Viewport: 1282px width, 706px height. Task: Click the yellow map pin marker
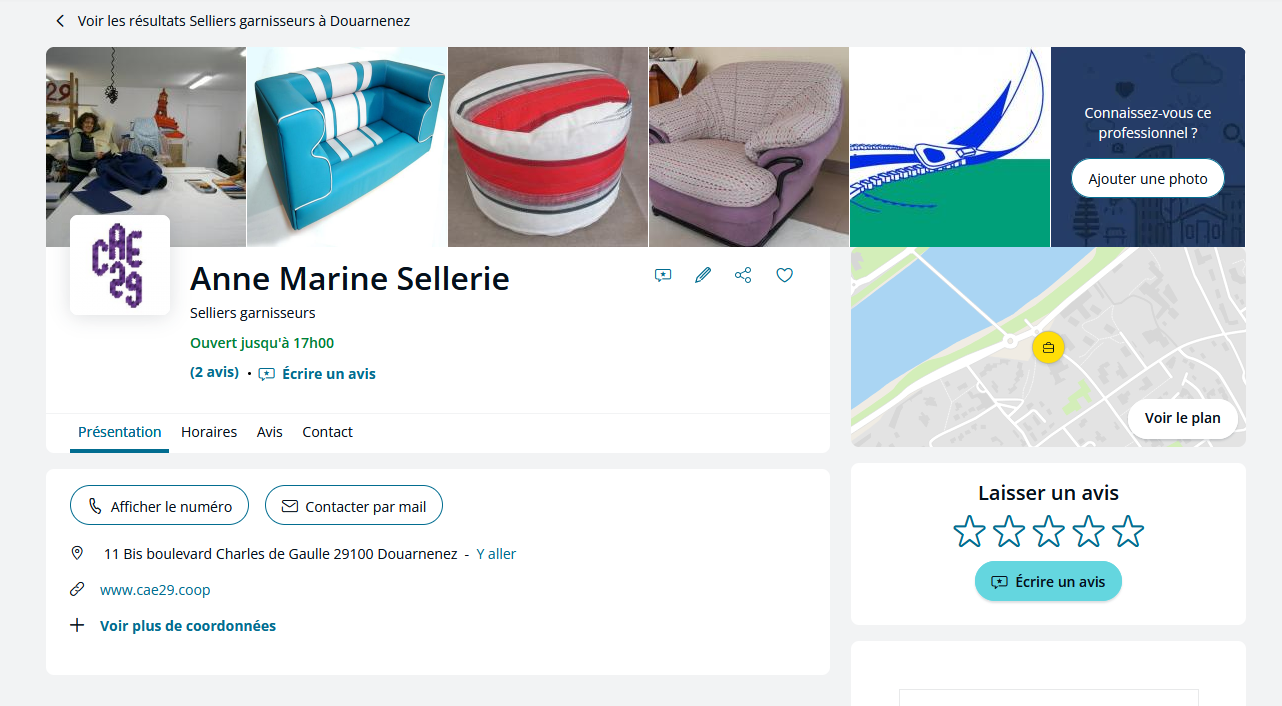(1048, 347)
